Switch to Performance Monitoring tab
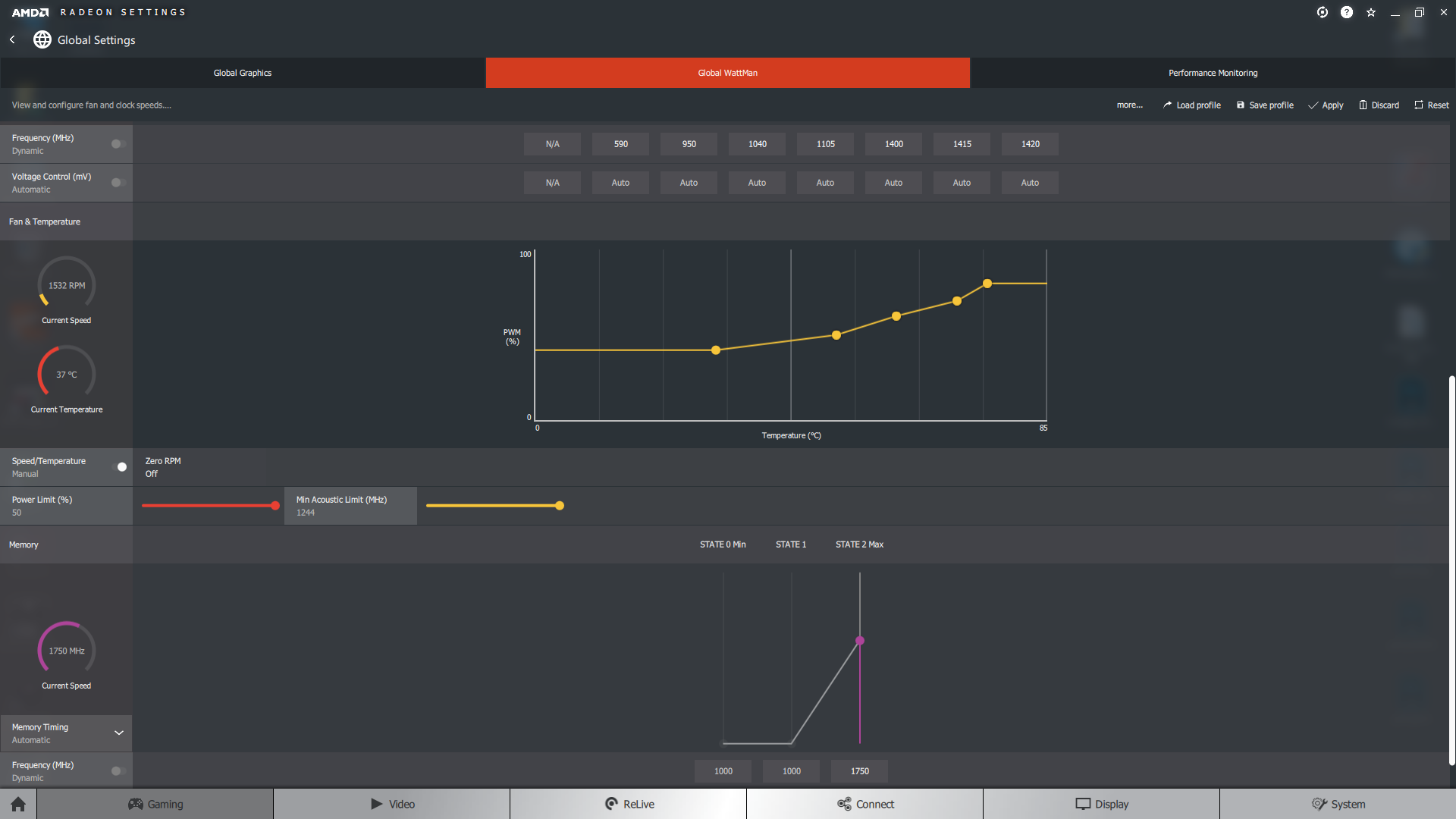1456x819 pixels. coord(1213,73)
